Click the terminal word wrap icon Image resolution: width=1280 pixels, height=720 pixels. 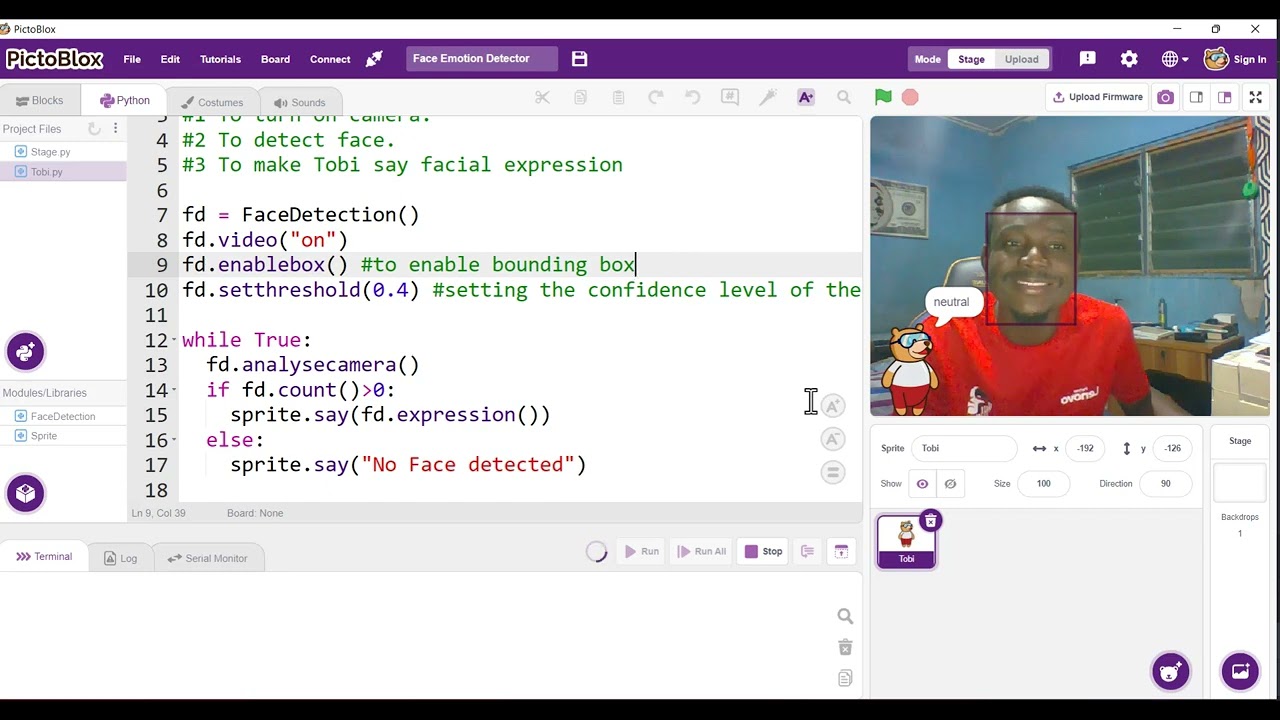(808, 551)
